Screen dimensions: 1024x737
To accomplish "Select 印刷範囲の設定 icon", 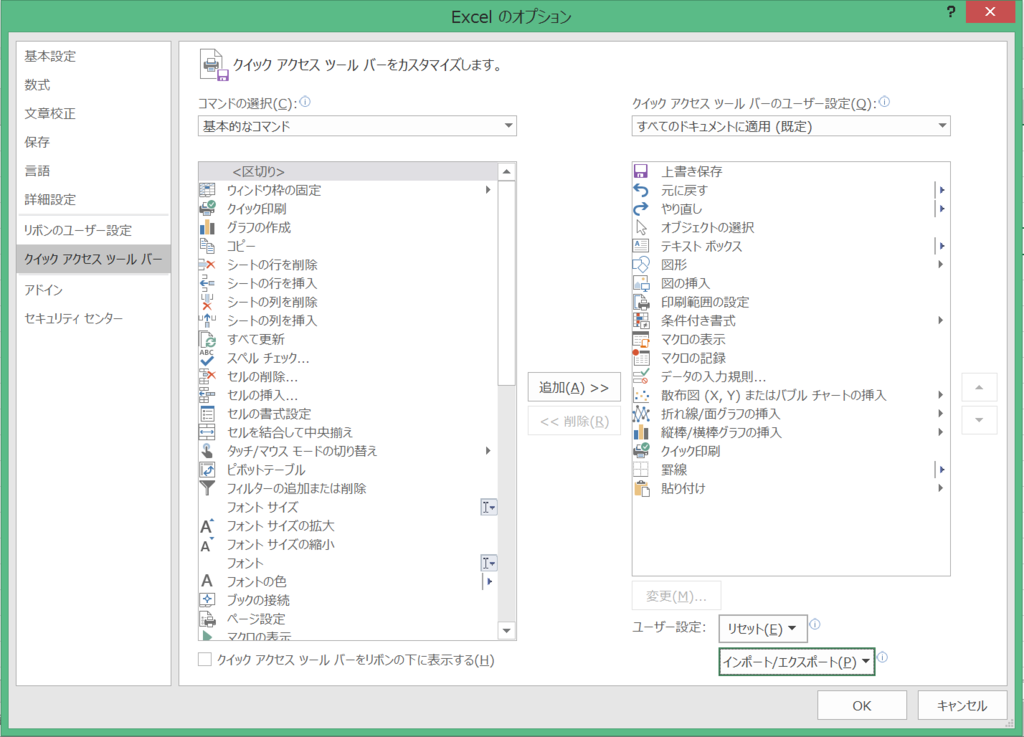I will [x=641, y=302].
